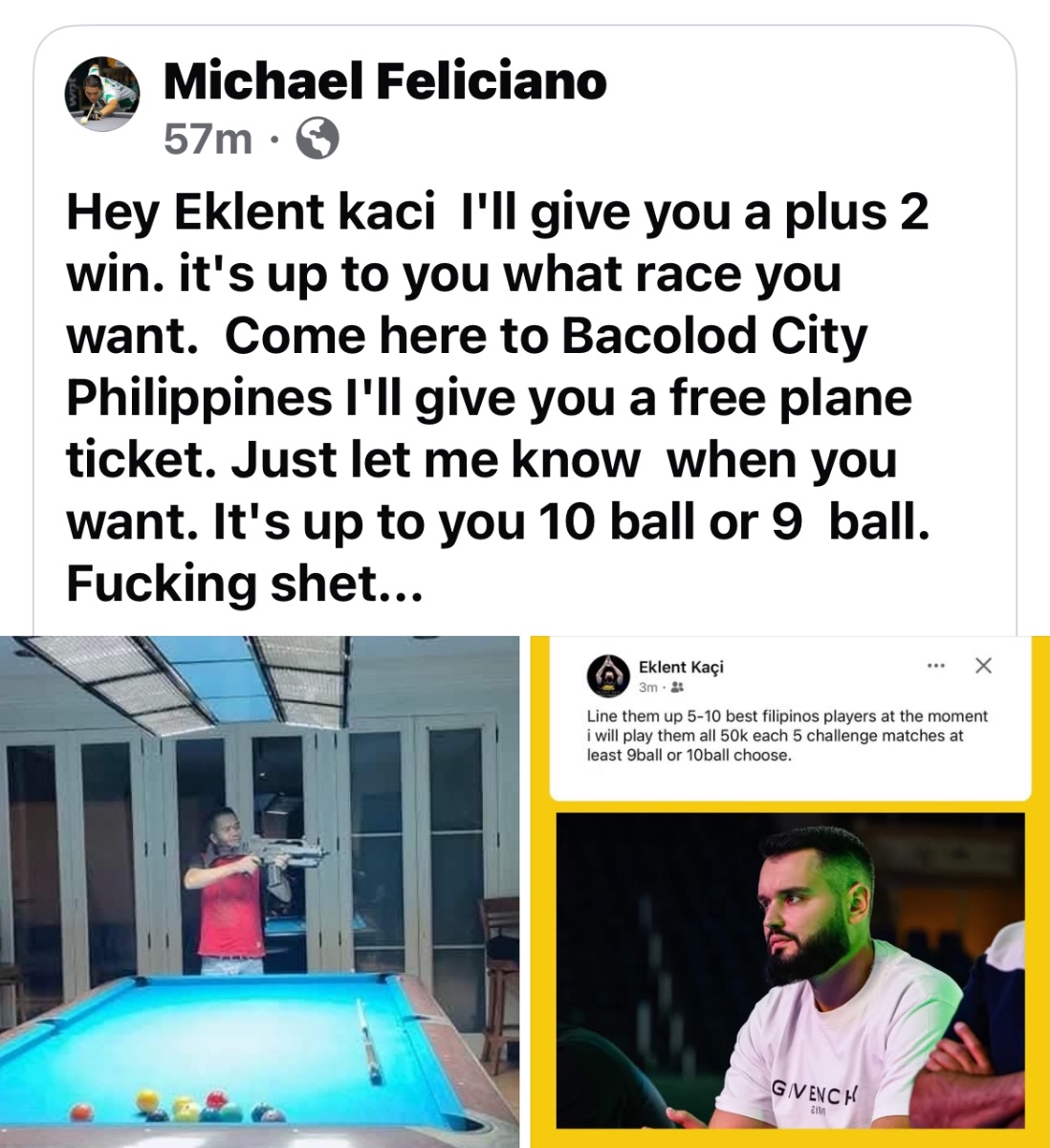
Task: Click the 57m post timestamp
Action: (208, 140)
